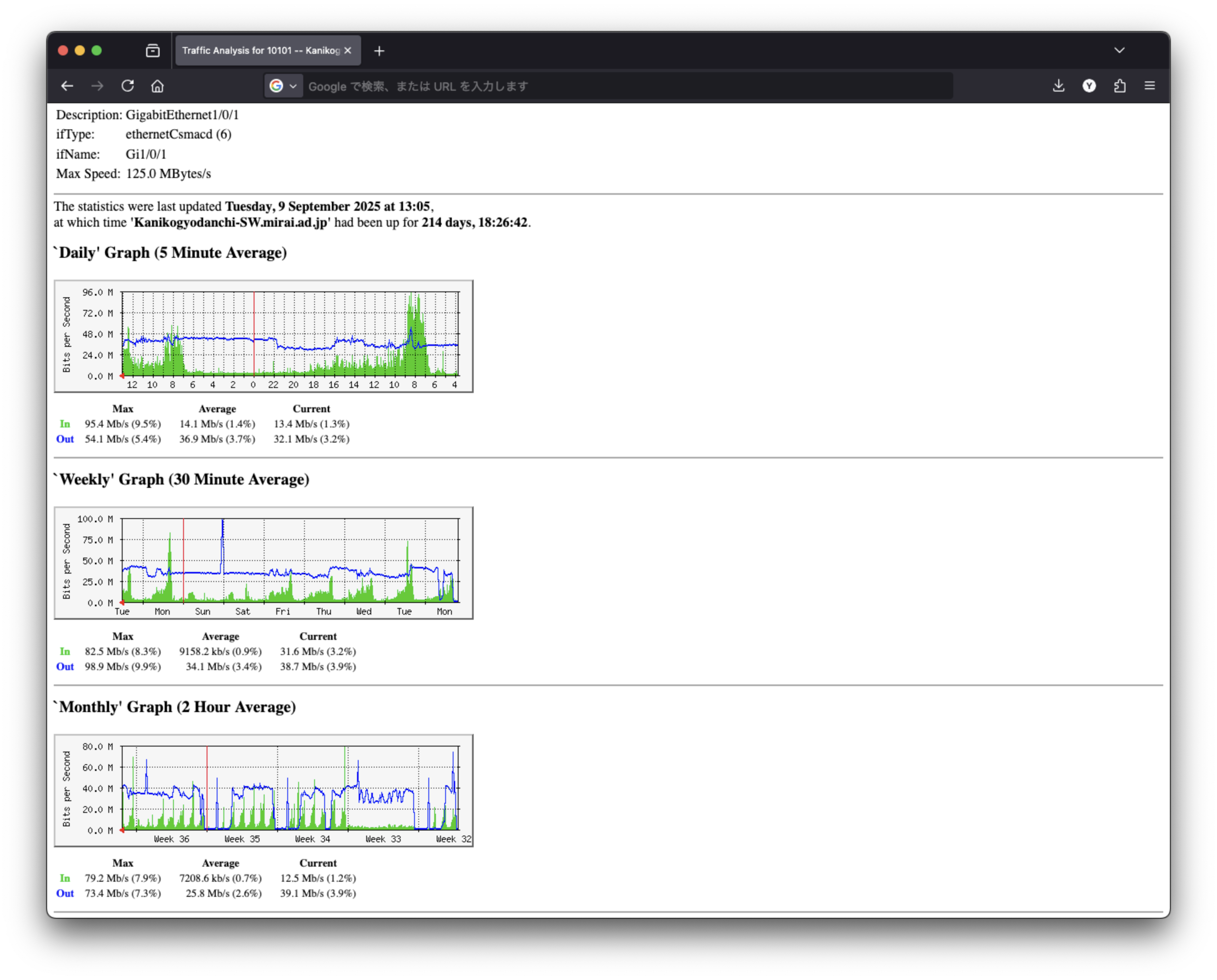Click the Weekly traffic graph image
This screenshot has width=1217, height=980.
[264, 563]
